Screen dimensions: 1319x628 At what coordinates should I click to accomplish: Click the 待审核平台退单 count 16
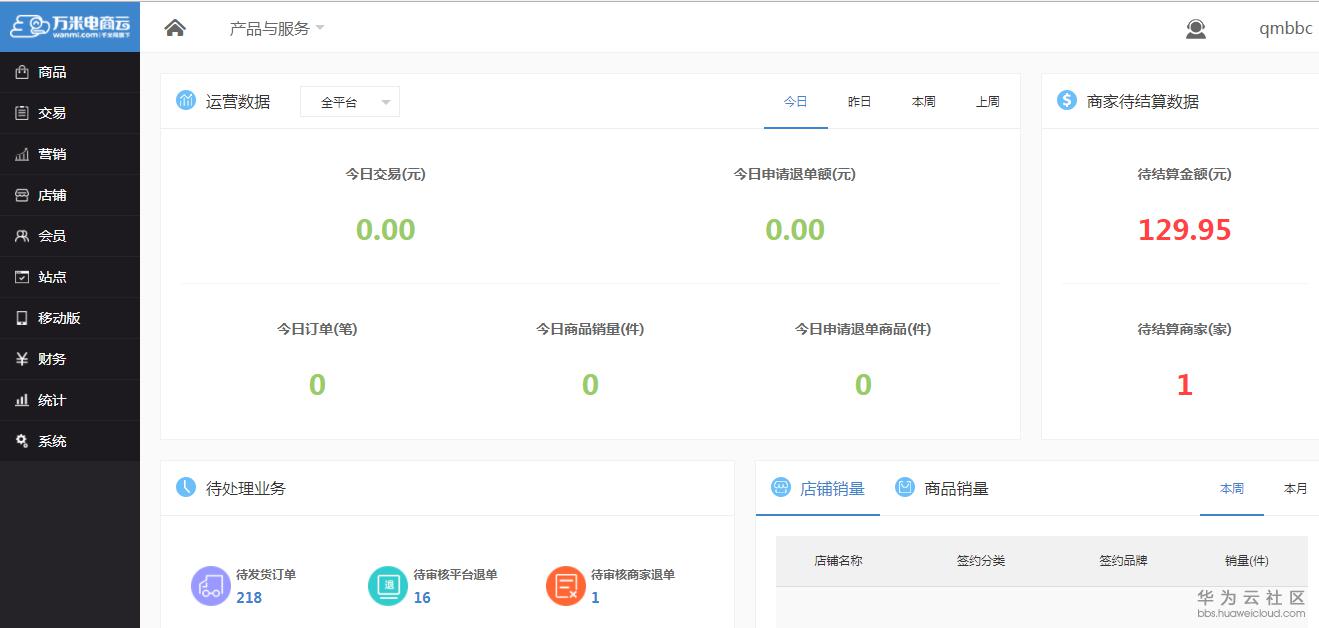click(x=421, y=597)
